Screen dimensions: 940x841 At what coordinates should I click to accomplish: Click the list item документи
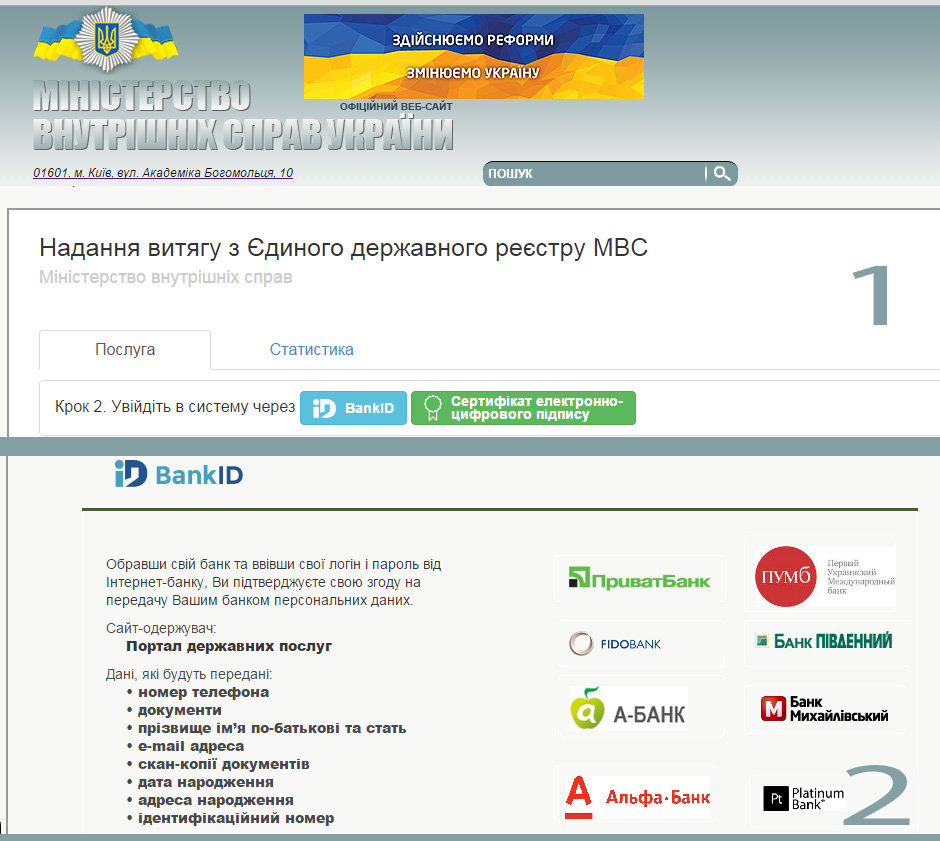pyautogui.click(x=180, y=710)
